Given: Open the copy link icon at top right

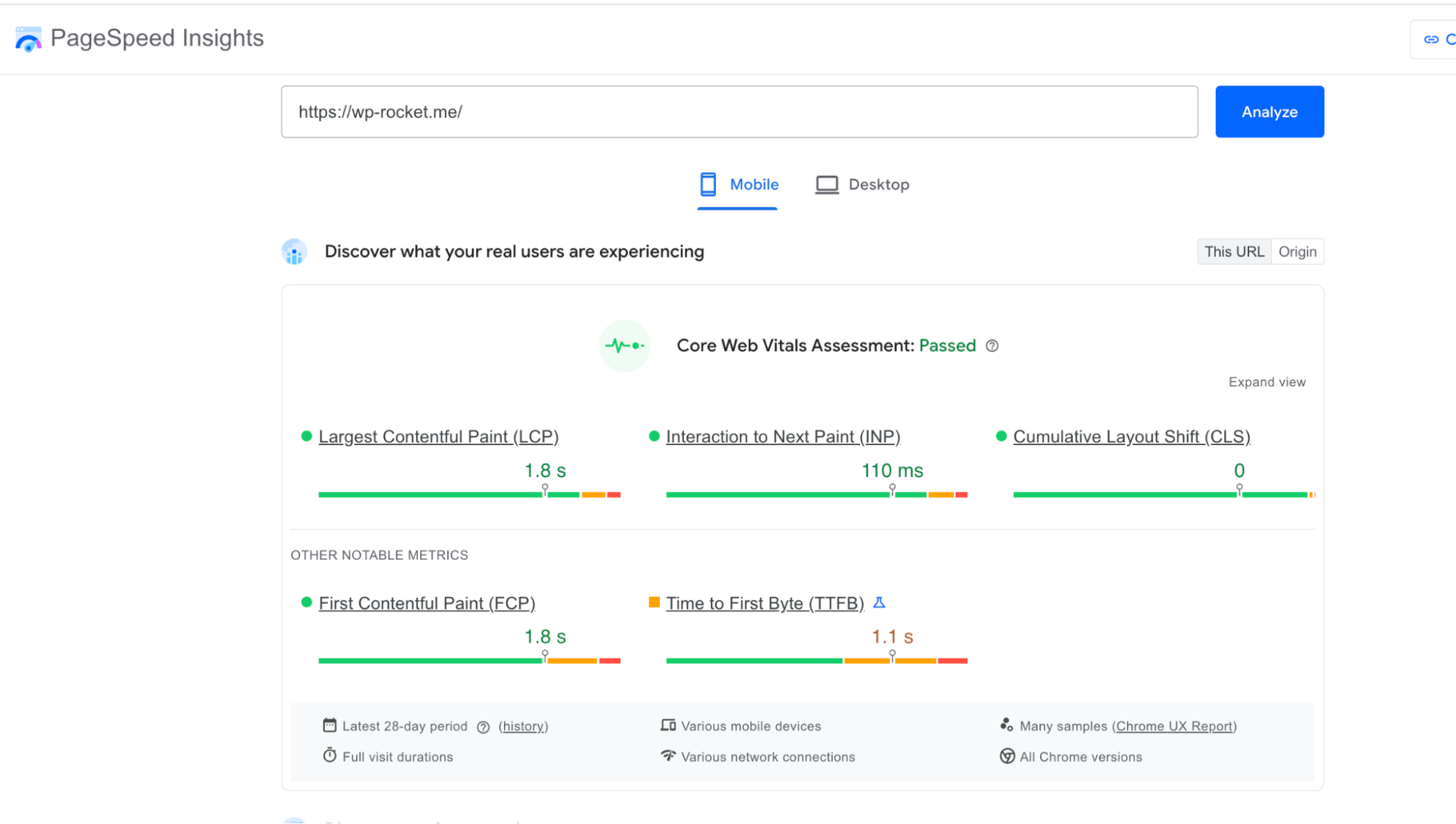Looking at the screenshot, I should [x=1431, y=39].
